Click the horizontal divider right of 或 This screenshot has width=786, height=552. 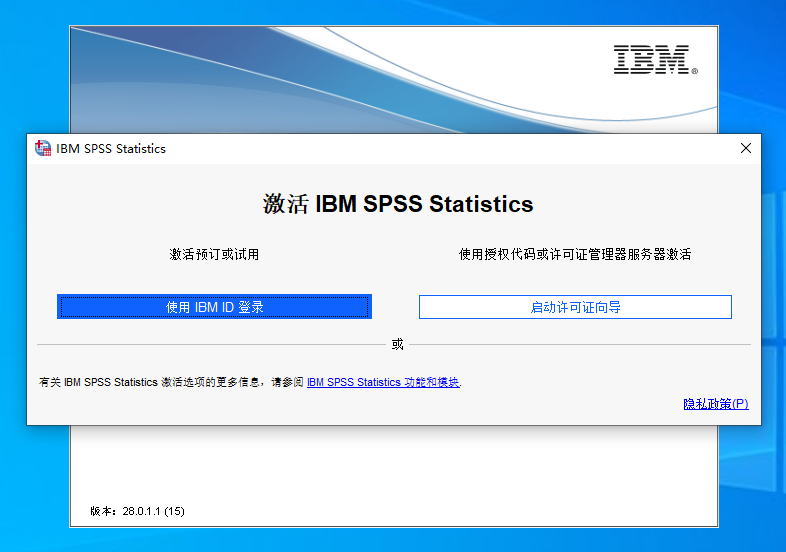pyautogui.click(x=580, y=345)
